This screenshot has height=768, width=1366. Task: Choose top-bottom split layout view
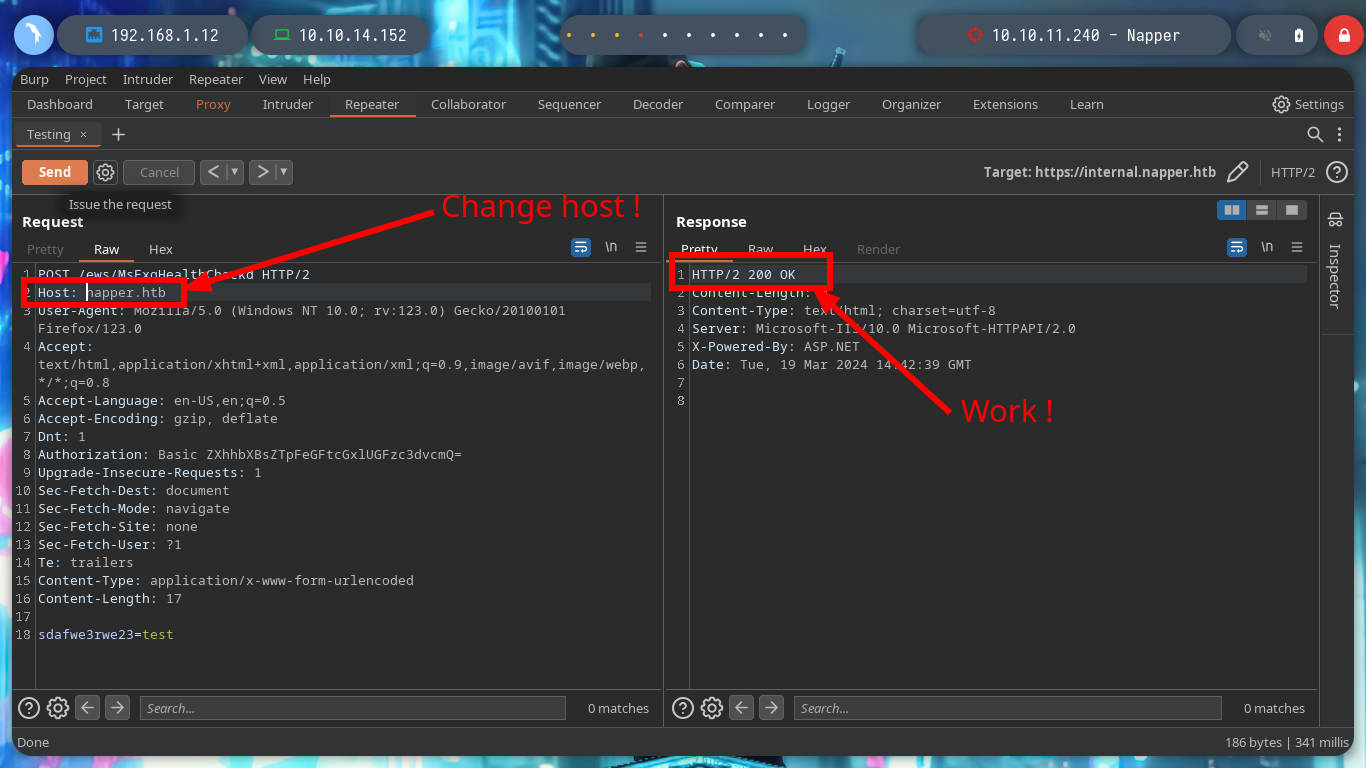pyautogui.click(x=1262, y=210)
